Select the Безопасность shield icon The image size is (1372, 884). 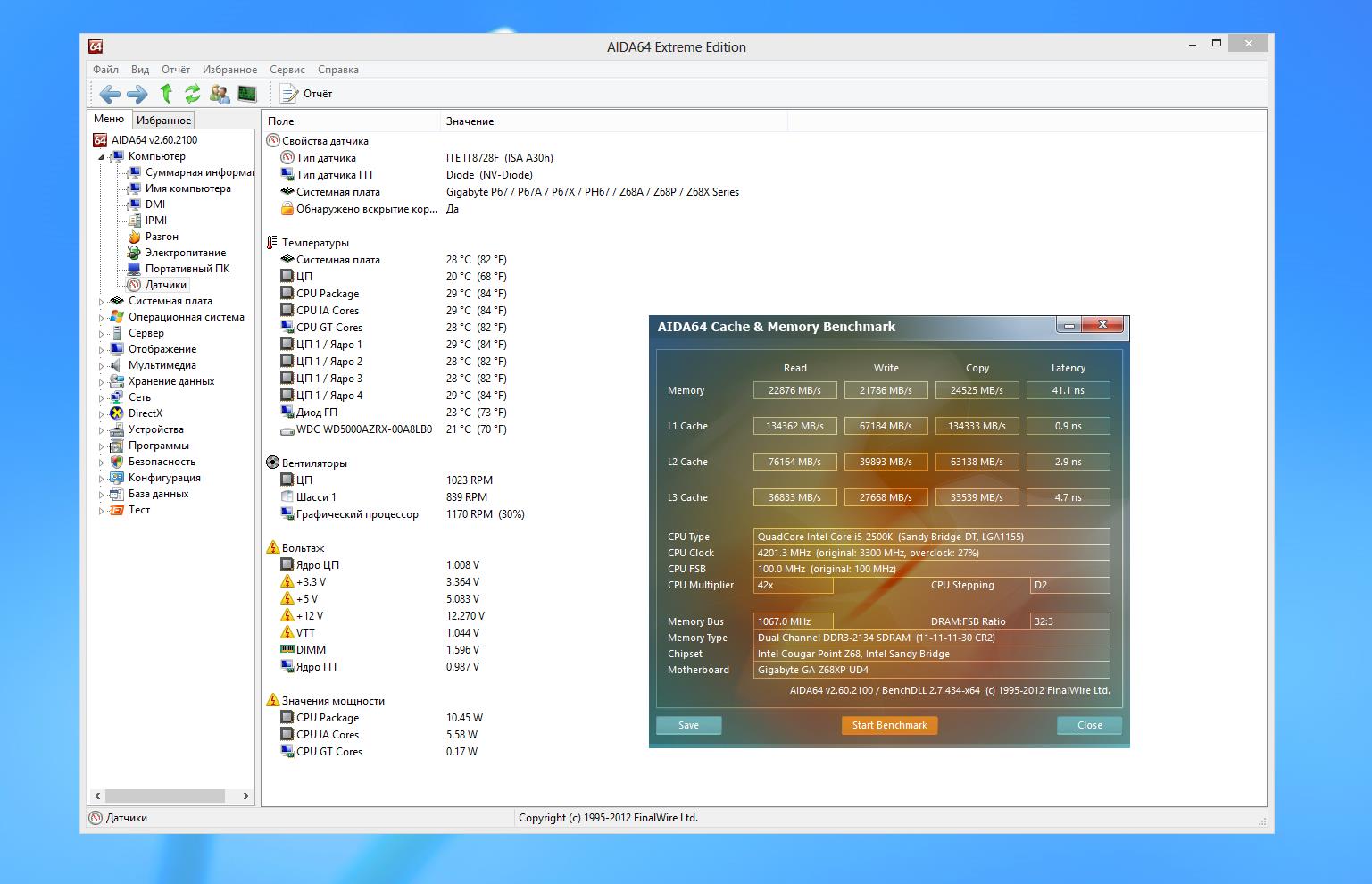pos(116,462)
